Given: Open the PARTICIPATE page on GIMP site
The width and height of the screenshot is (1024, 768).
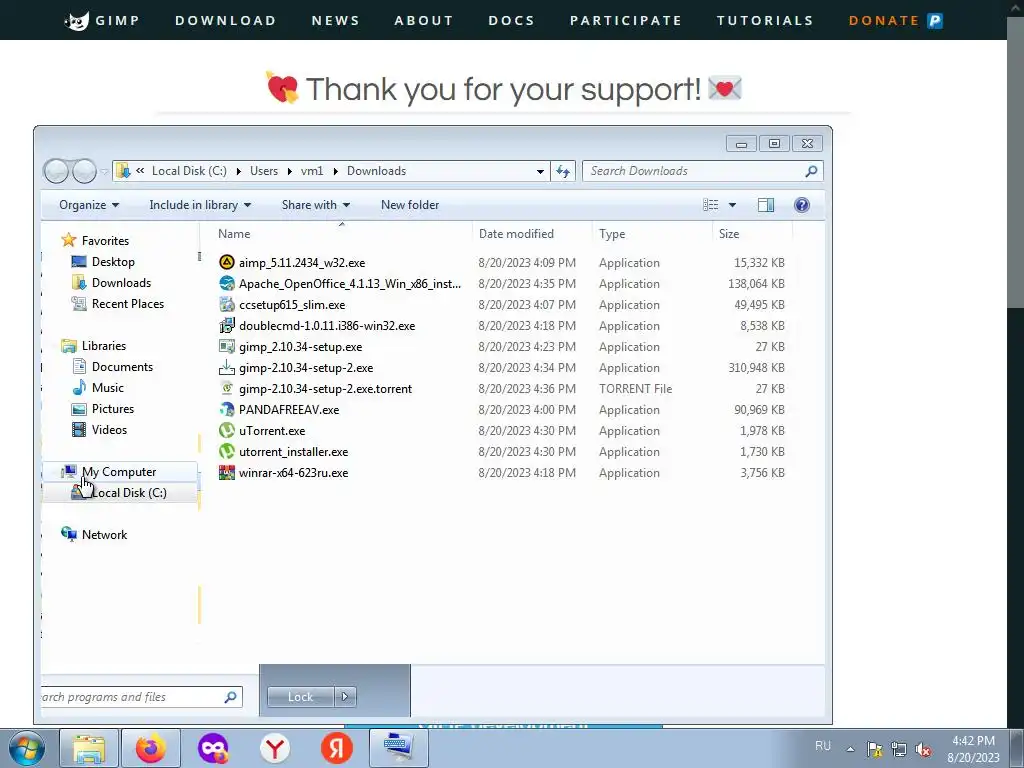Looking at the screenshot, I should [626, 21].
